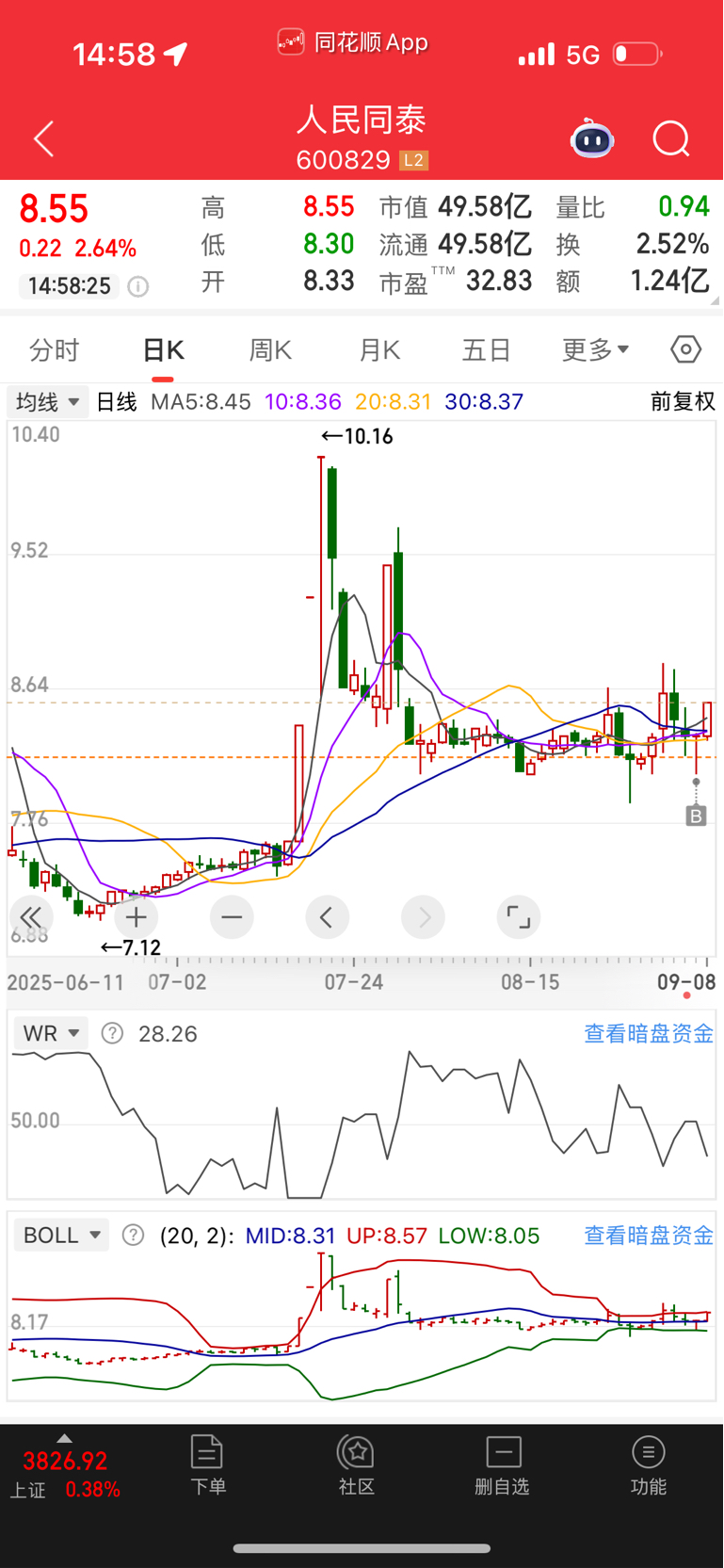Zoom in chart with plus icon
Viewport: 724px width, 1568px height.
tap(137, 917)
